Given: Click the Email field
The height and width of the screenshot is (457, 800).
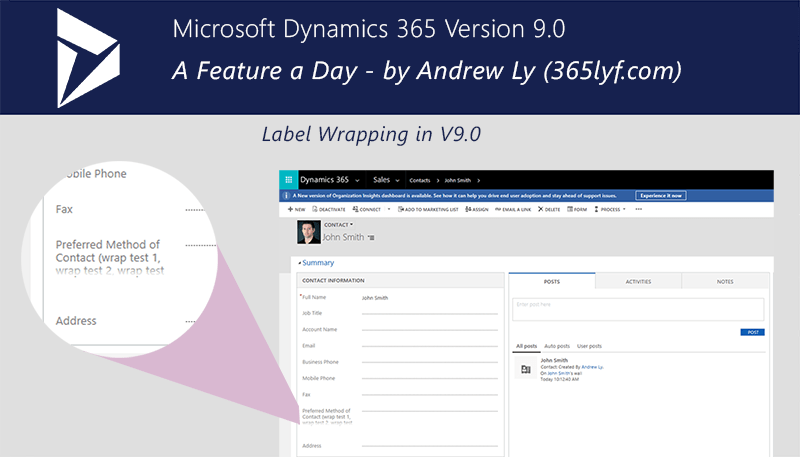Looking at the screenshot, I should 430,346.
